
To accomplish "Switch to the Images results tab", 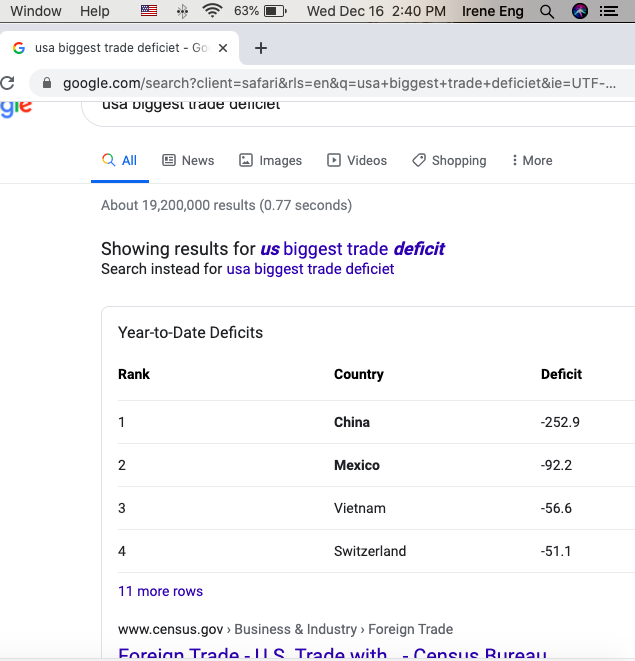I will (x=270, y=160).
